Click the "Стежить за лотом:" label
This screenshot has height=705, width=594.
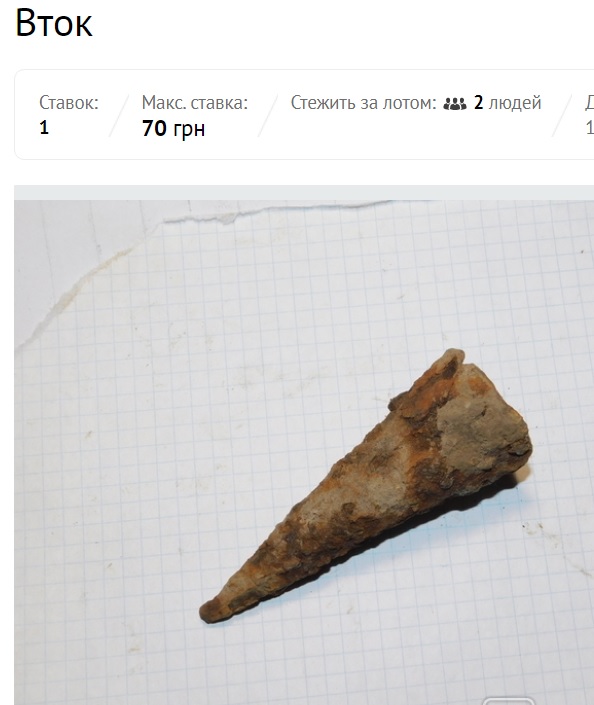[363, 103]
